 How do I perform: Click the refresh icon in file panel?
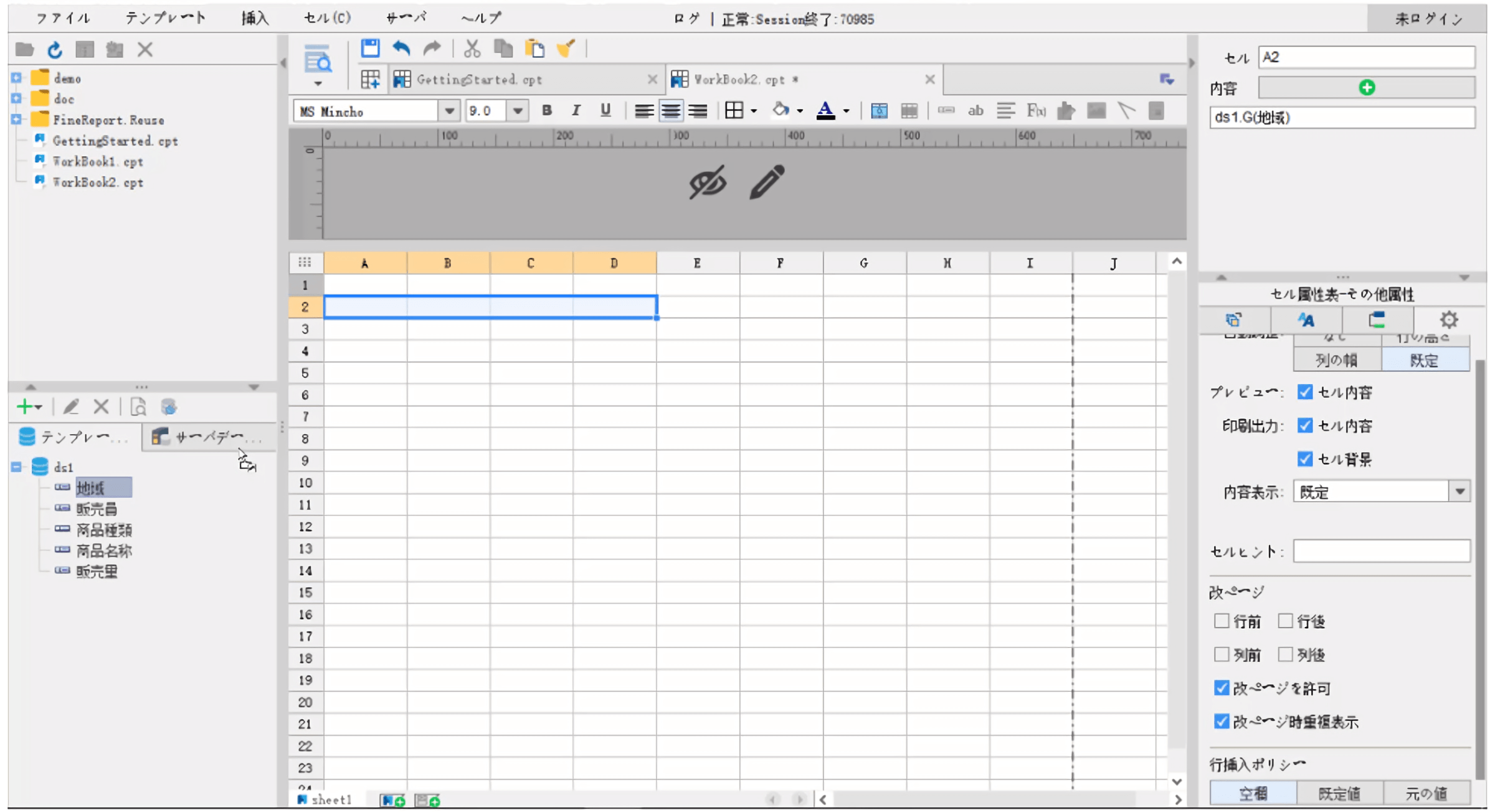55,50
